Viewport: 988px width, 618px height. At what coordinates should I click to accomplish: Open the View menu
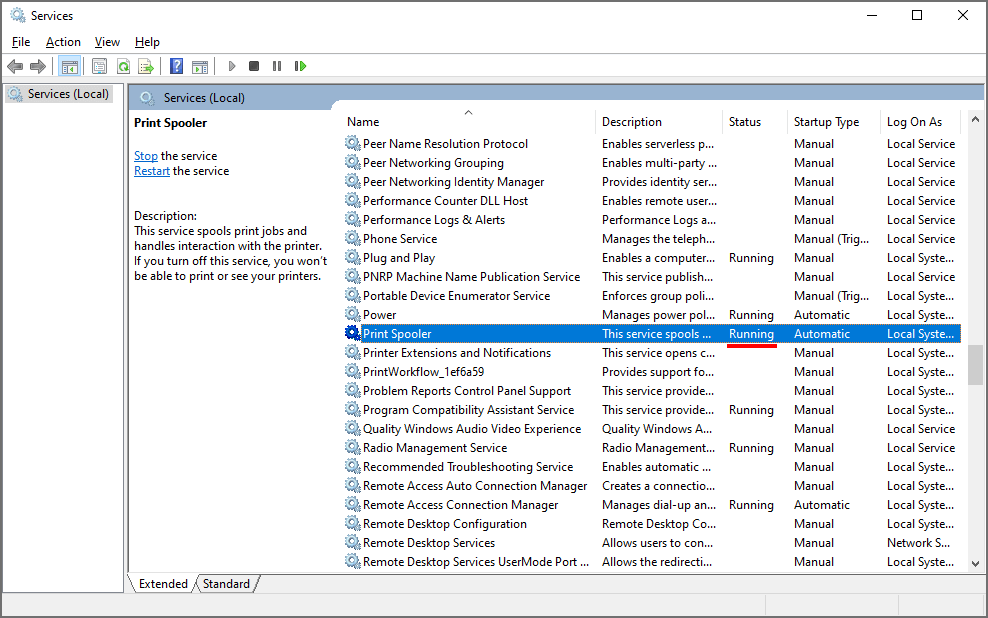pyautogui.click(x=107, y=42)
